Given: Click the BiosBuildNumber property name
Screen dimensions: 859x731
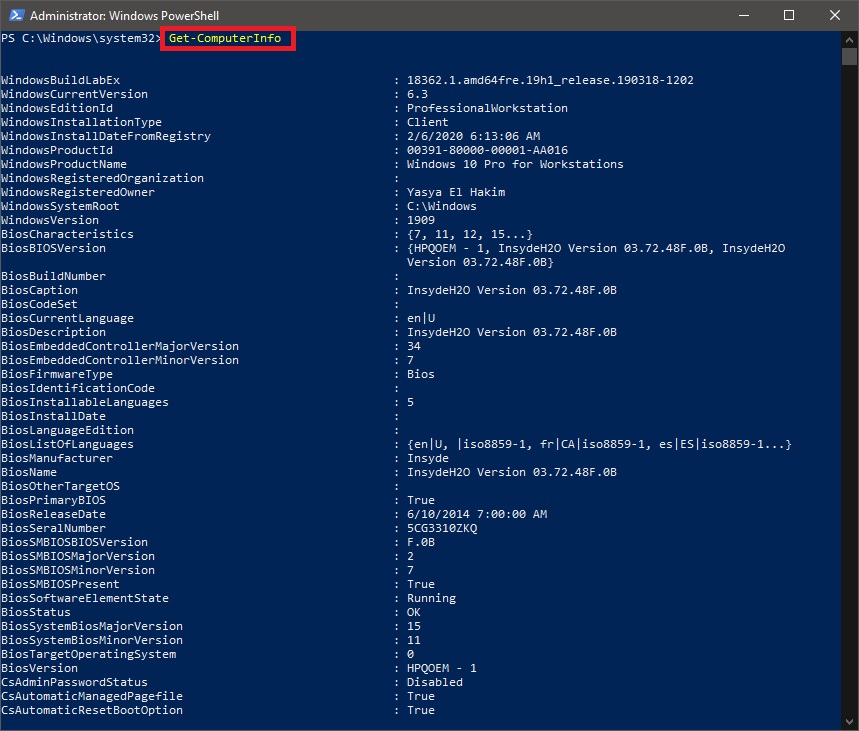Looking at the screenshot, I should 53,276.
